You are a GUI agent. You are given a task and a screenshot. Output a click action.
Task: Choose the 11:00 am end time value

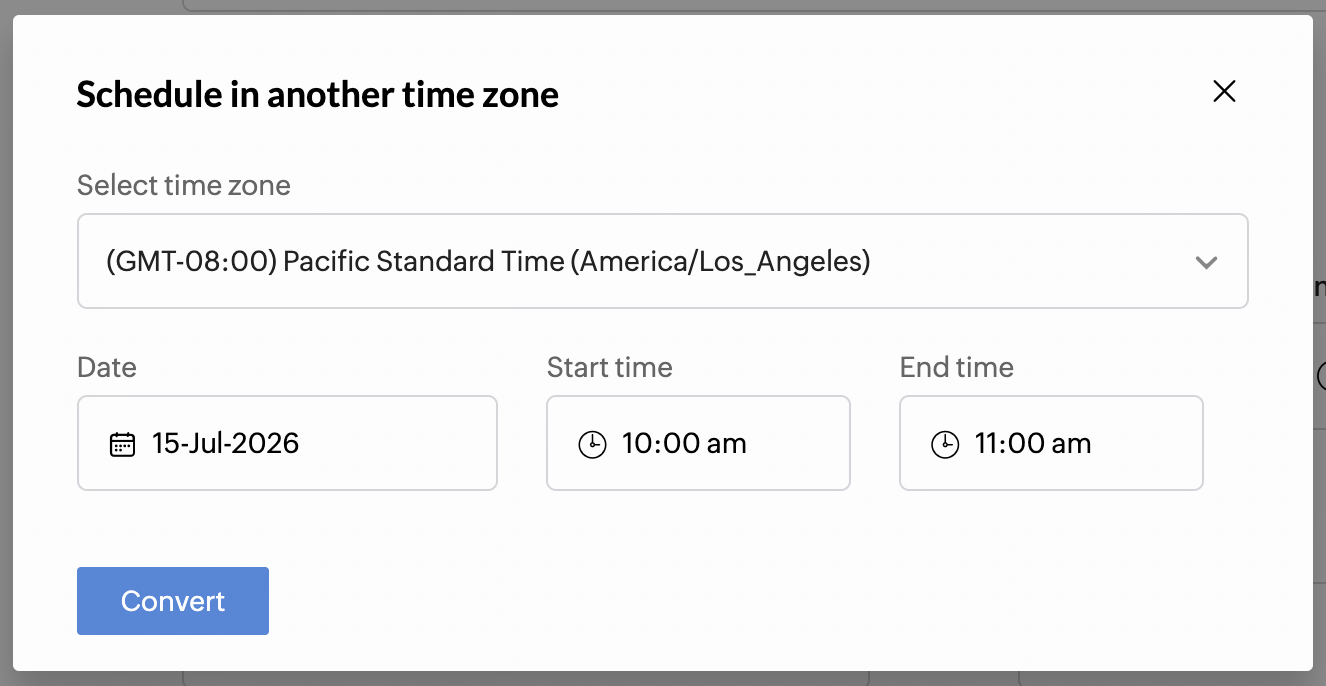coord(1033,443)
